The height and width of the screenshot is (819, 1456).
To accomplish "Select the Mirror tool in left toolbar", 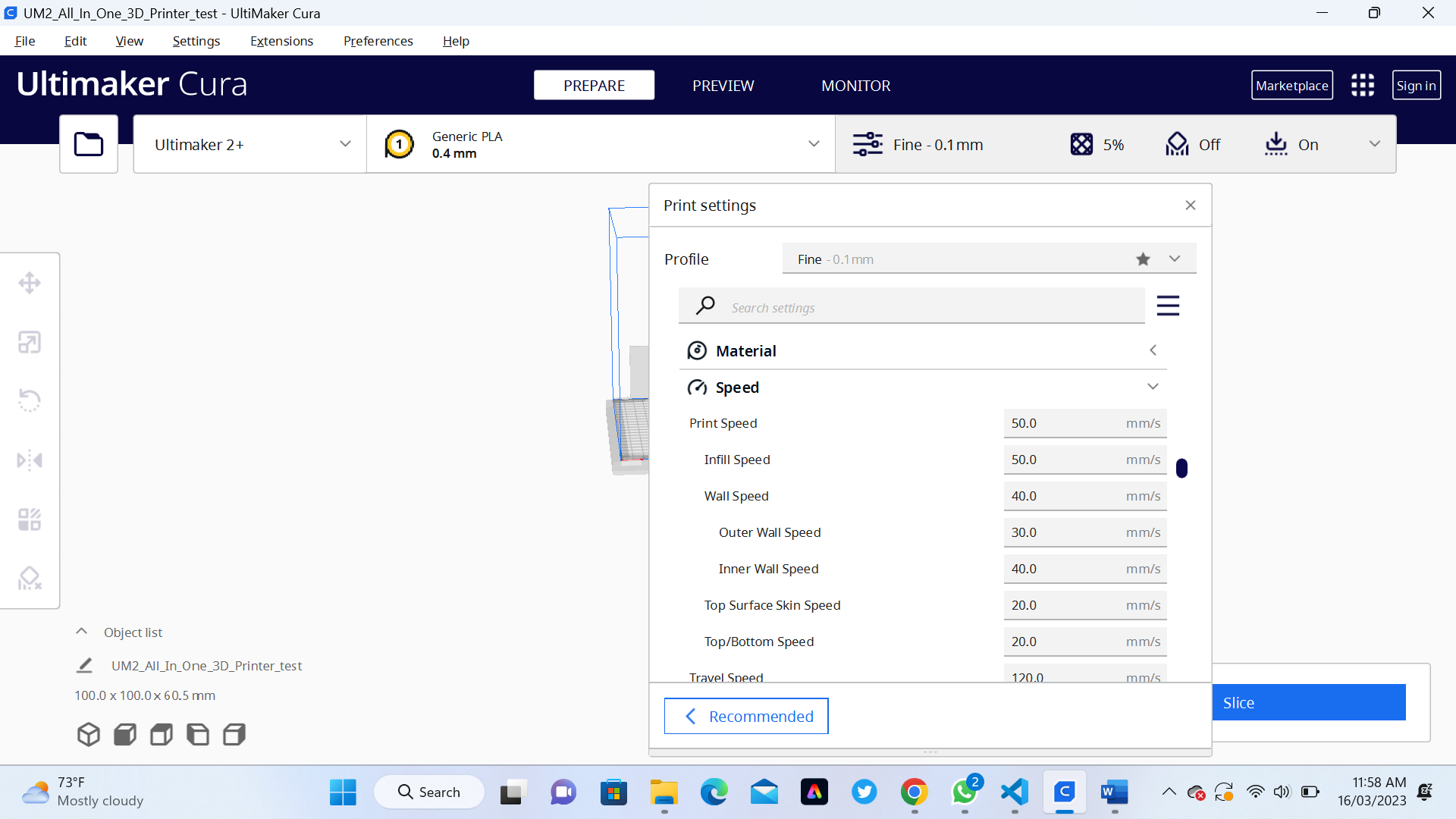I will pyautogui.click(x=30, y=460).
